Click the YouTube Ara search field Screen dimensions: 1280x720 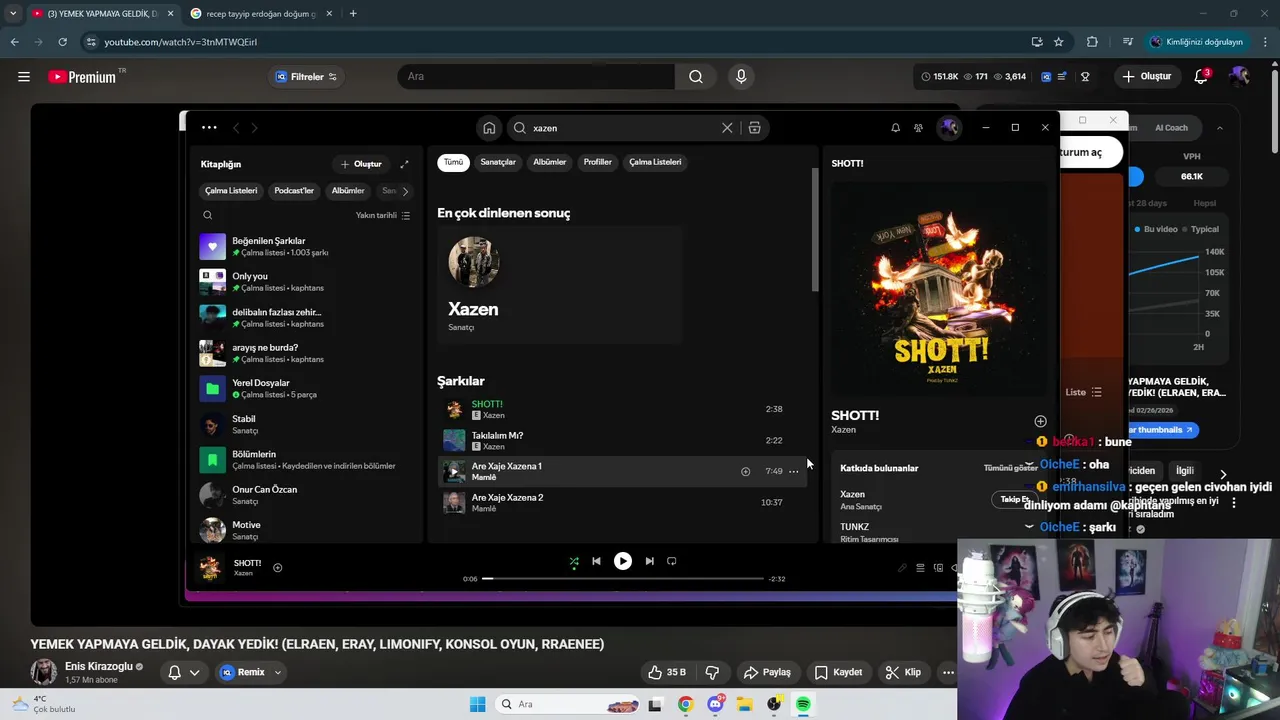(x=536, y=77)
